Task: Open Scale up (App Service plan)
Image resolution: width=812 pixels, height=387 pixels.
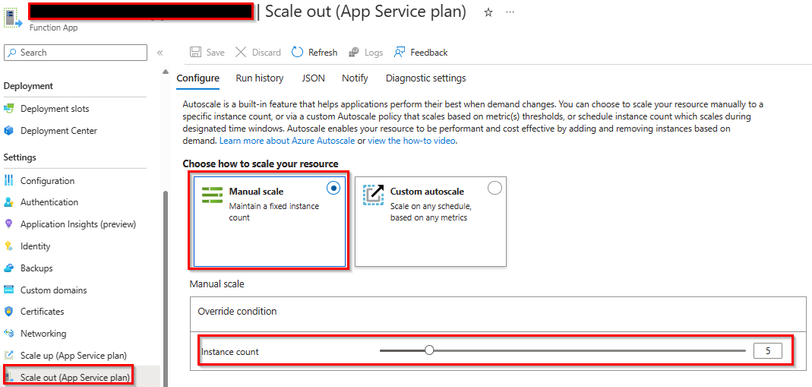Action: (74, 355)
